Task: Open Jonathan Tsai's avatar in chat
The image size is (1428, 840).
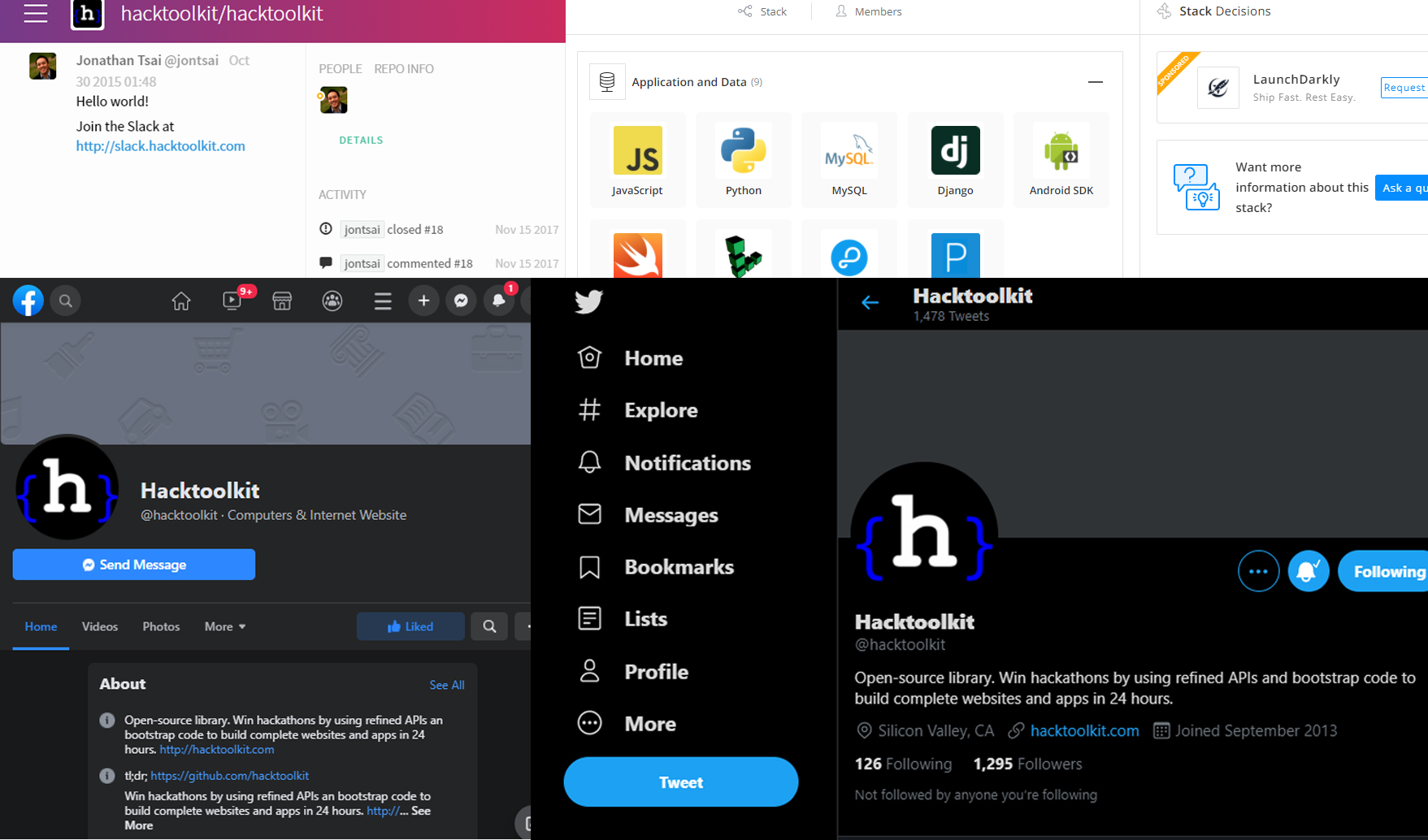Action: pos(43,66)
